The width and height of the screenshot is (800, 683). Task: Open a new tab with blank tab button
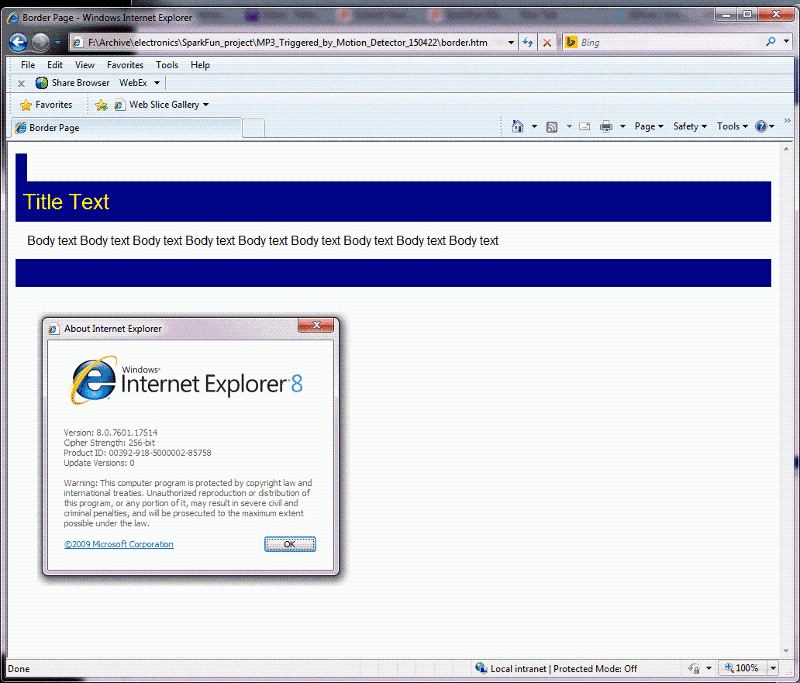(253, 128)
